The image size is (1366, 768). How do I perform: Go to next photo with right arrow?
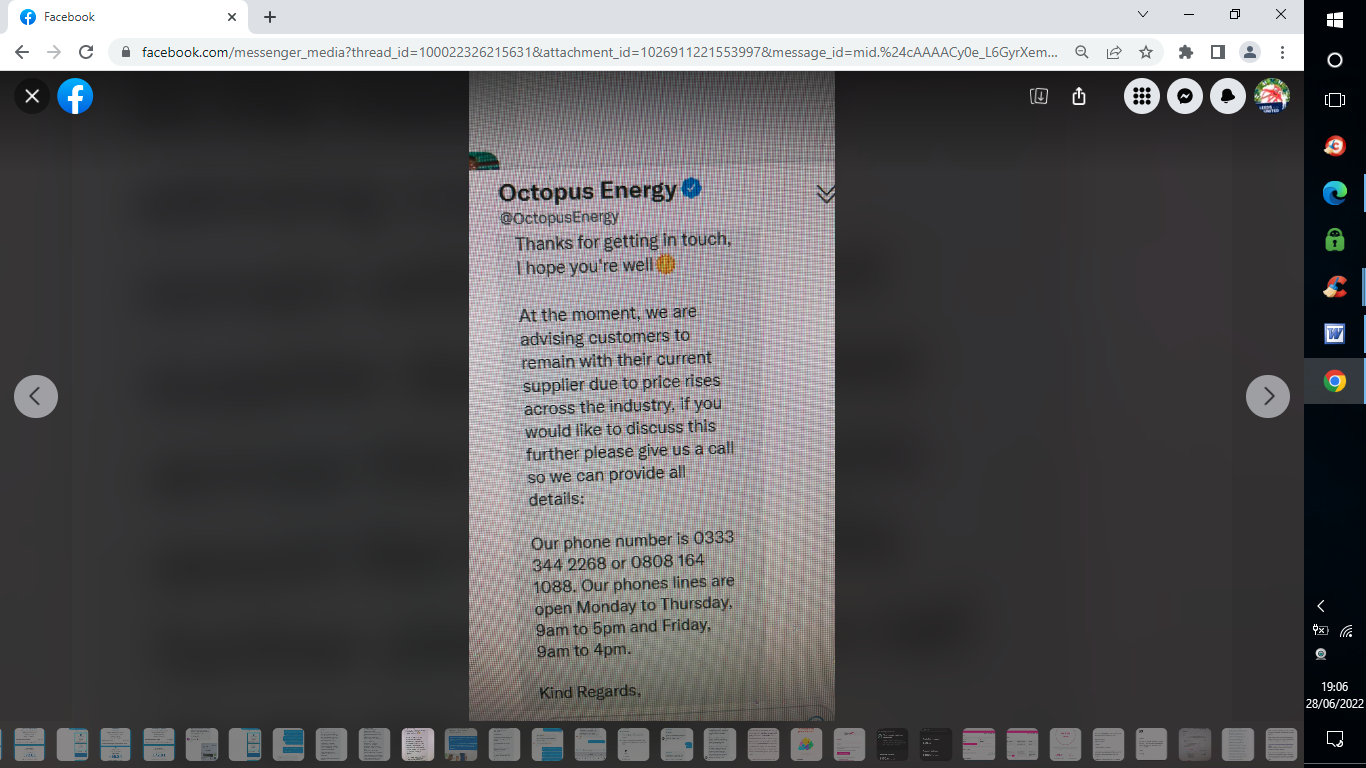click(1268, 396)
